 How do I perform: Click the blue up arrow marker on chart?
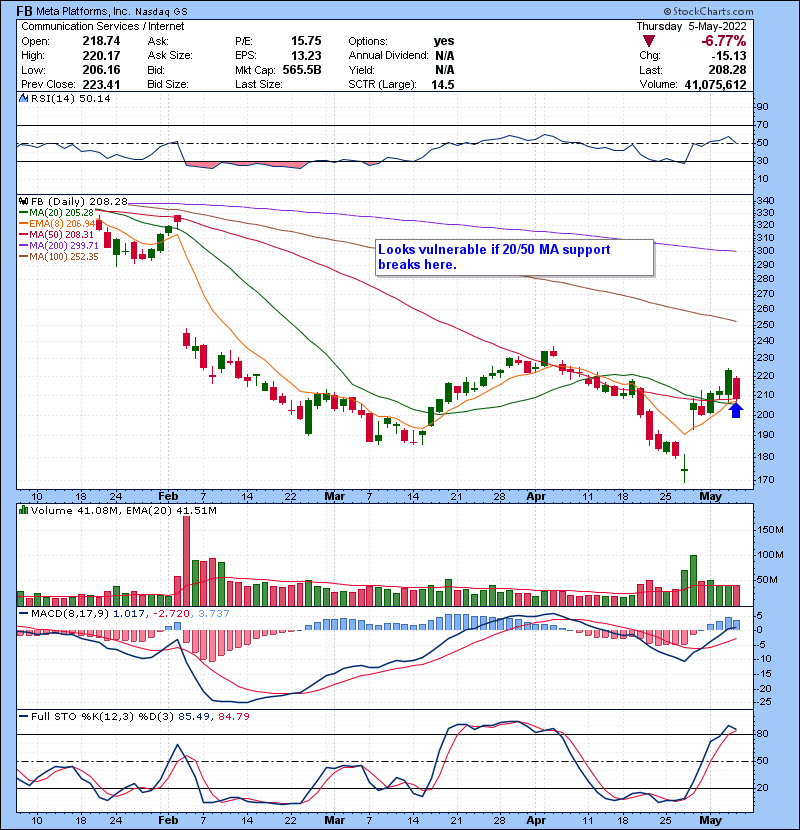click(735, 409)
